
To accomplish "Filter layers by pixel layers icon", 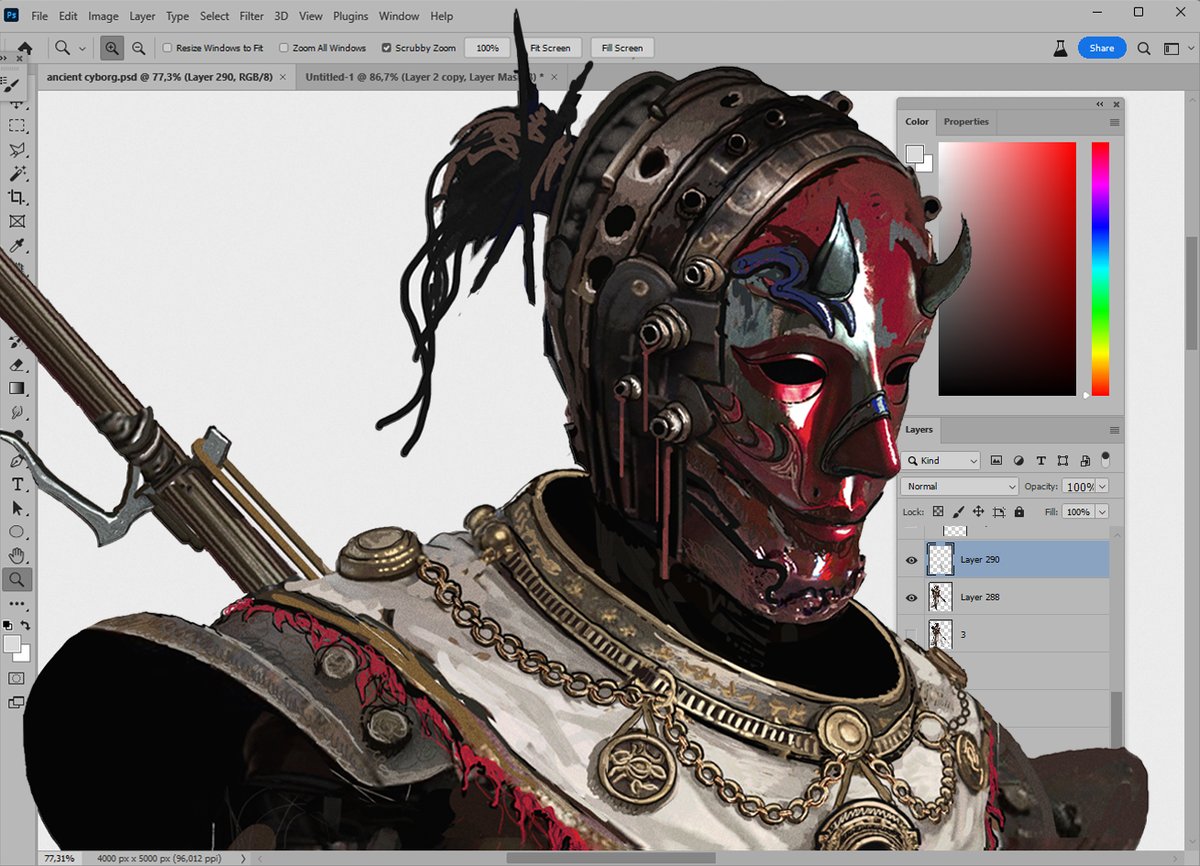I will pos(996,461).
